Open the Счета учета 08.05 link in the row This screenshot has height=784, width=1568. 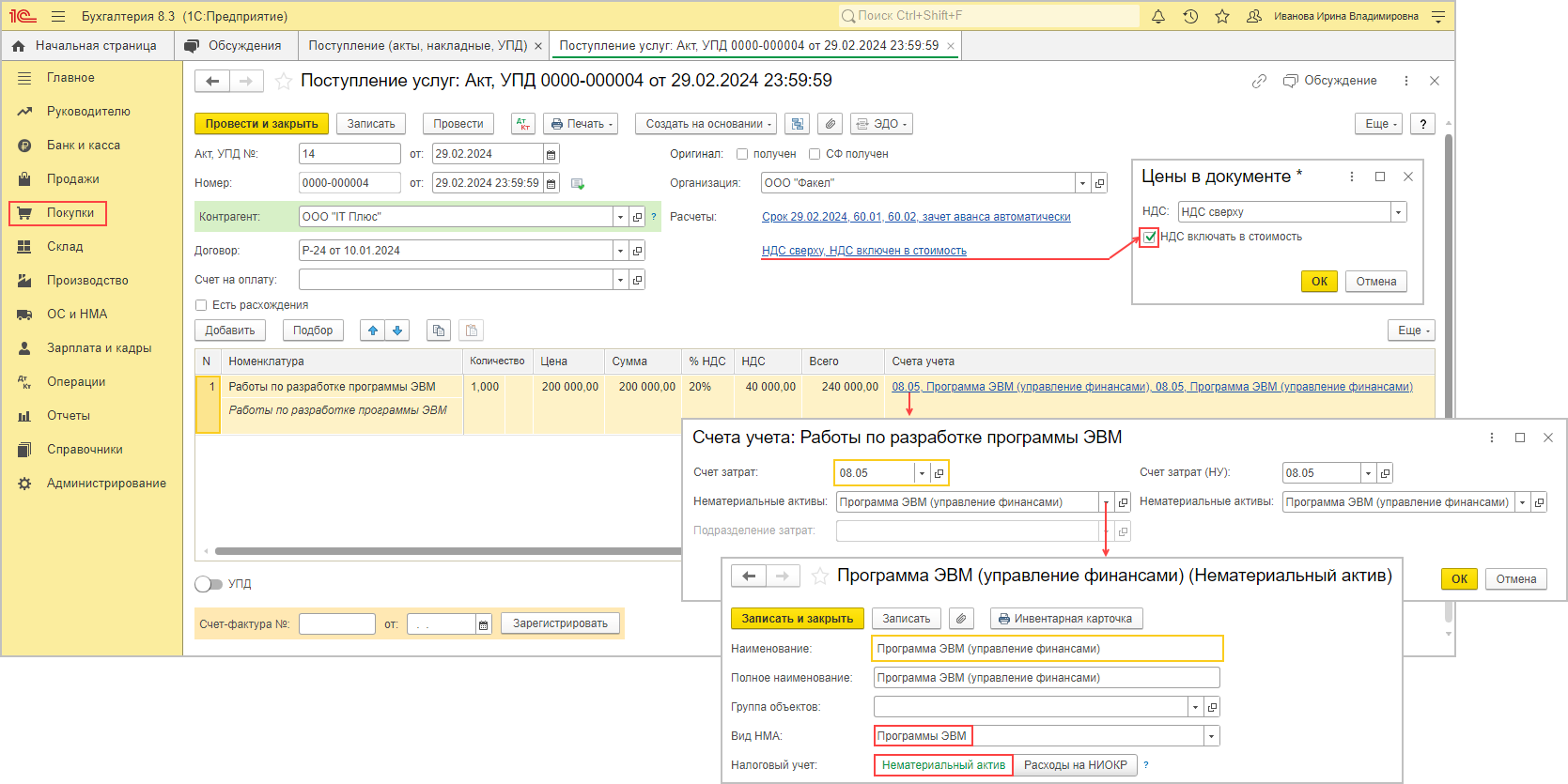point(1152,387)
